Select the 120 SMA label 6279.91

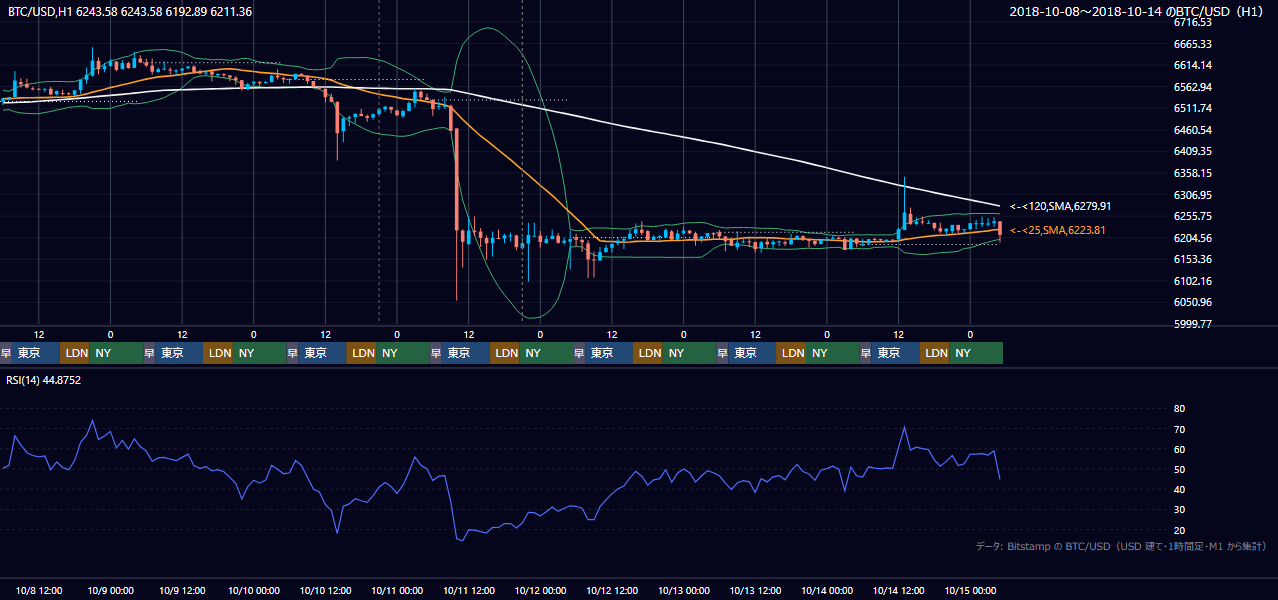(x=1061, y=206)
